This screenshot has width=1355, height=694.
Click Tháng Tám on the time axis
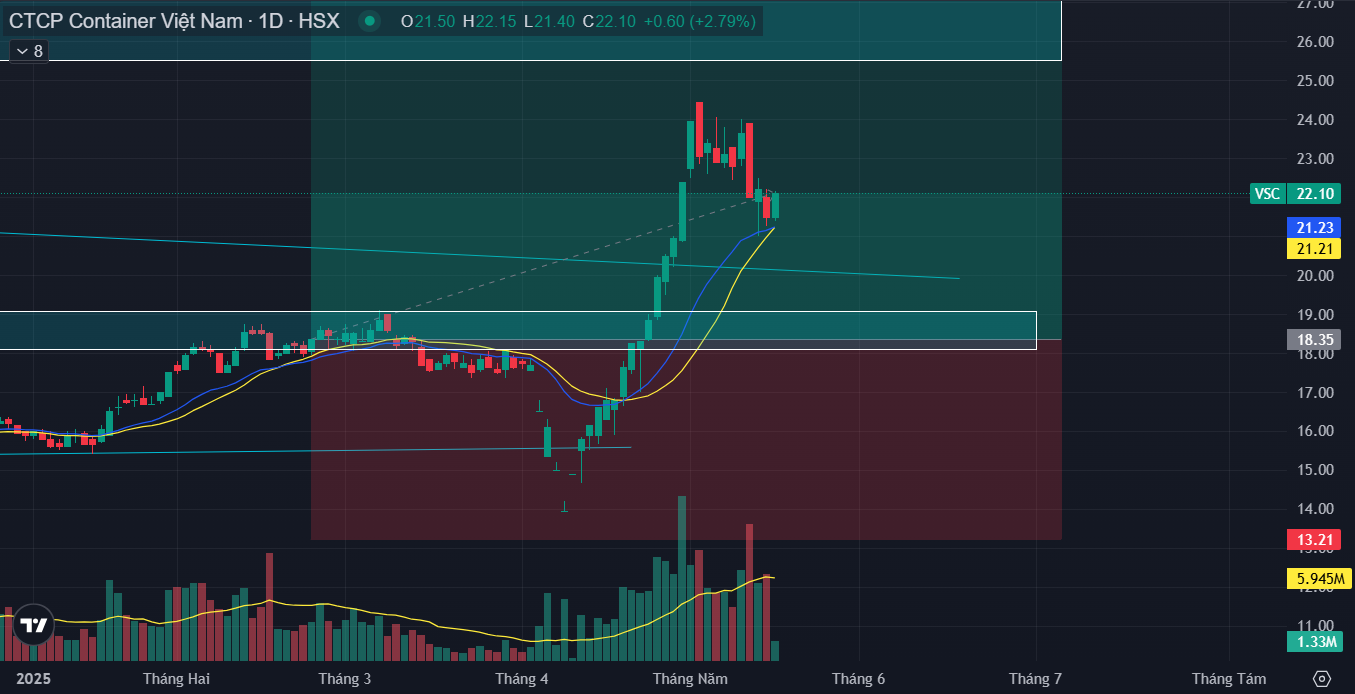point(1229,679)
